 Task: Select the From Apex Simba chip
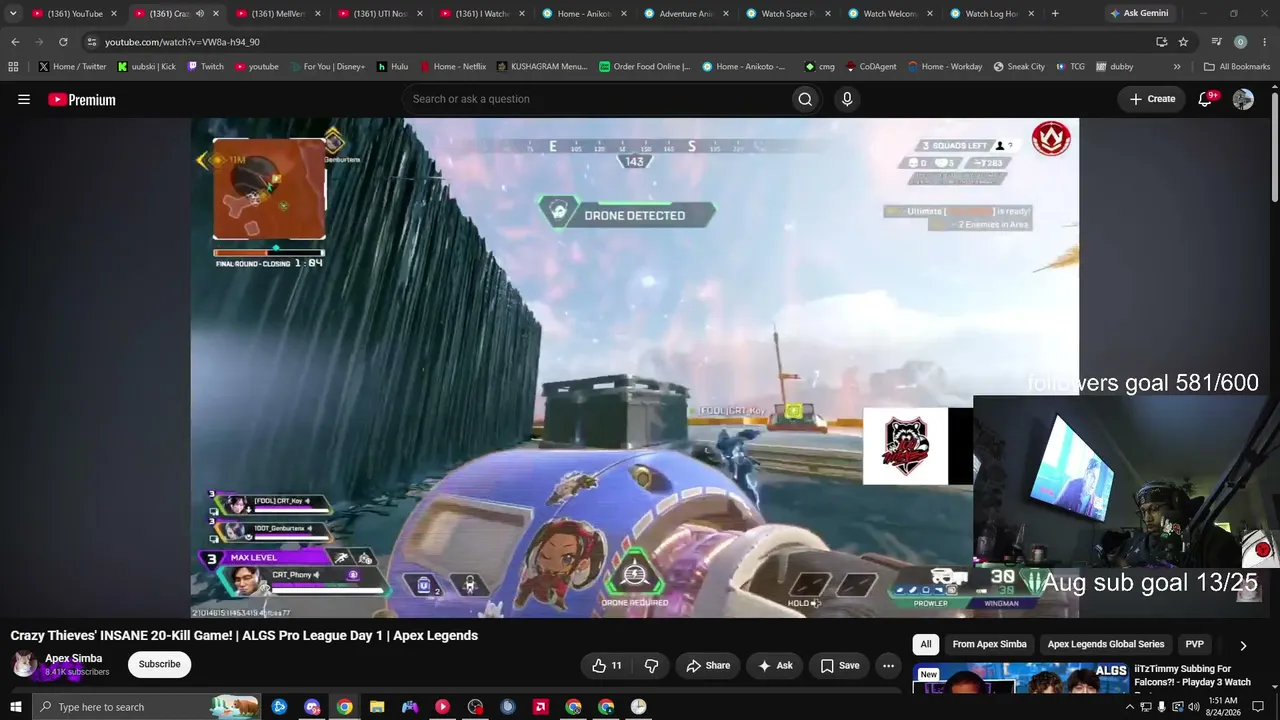coord(989,644)
